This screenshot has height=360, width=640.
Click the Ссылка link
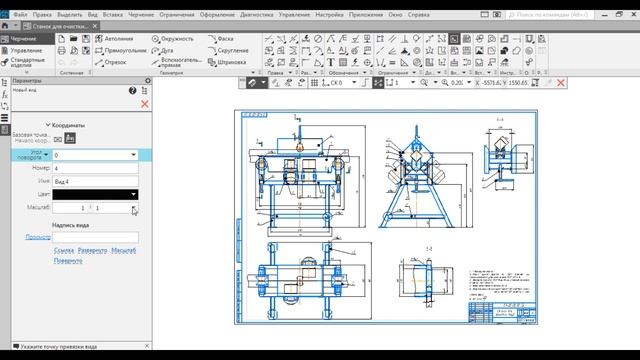64,251
